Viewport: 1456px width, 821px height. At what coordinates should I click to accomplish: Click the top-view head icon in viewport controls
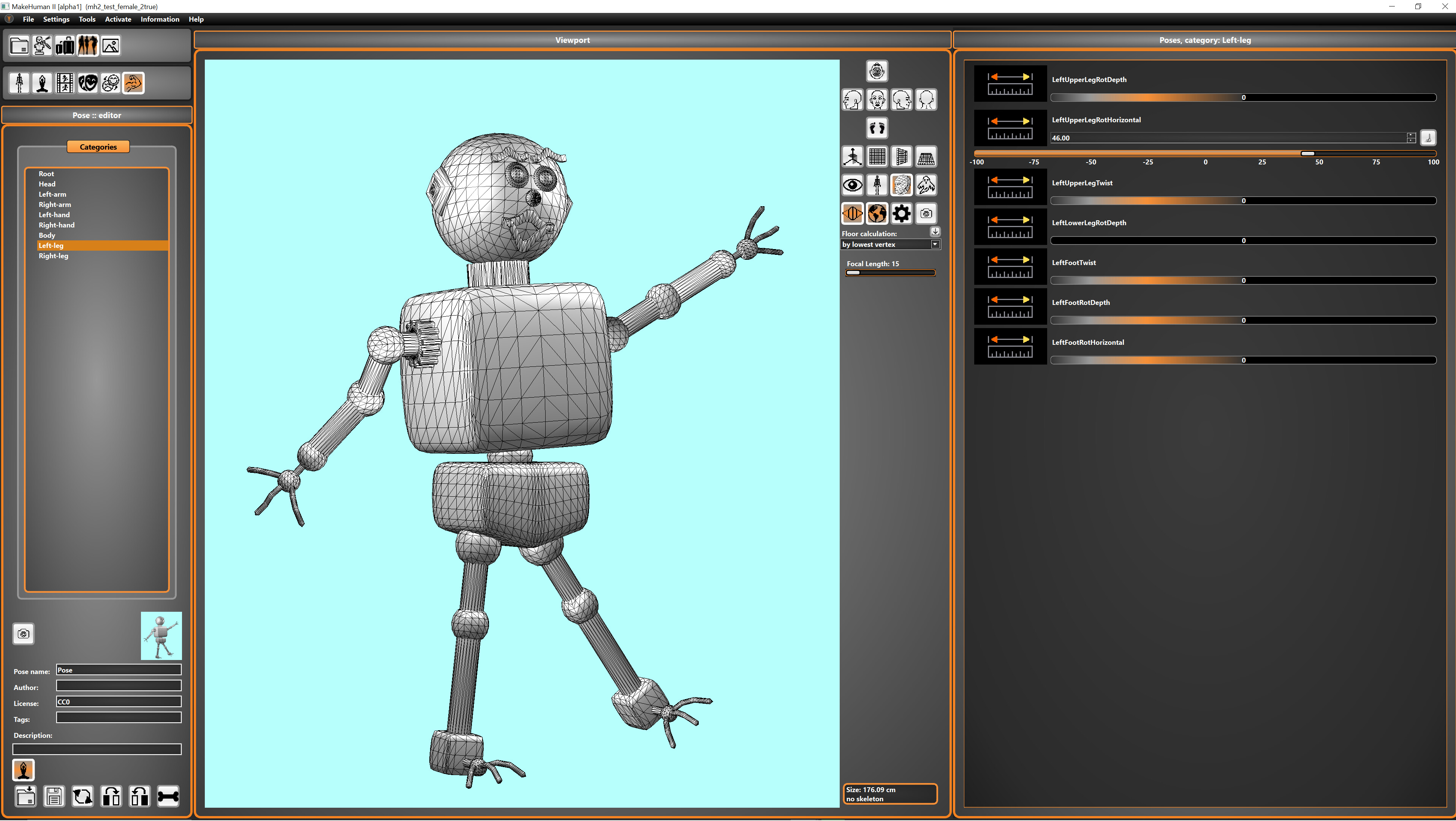pyautogui.click(x=877, y=71)
